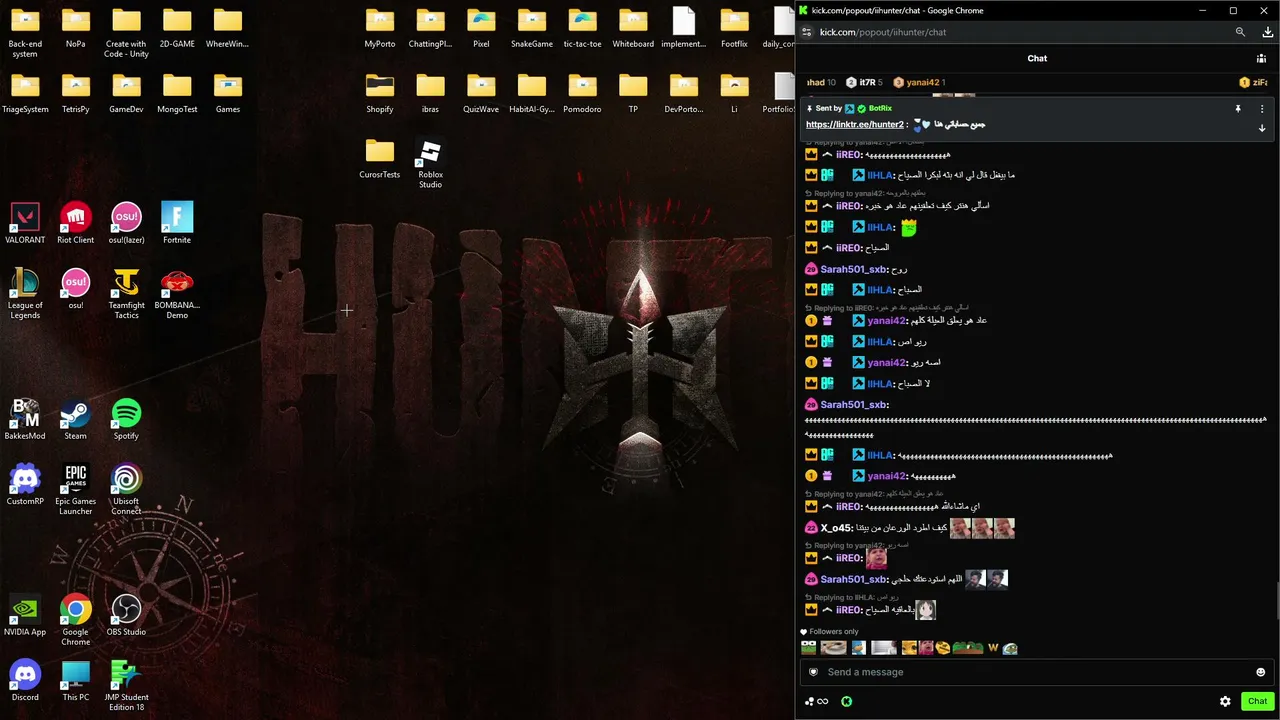Insert the yellow W quick emote
The height and width of the screenshot is (720, 1280).
994,648
